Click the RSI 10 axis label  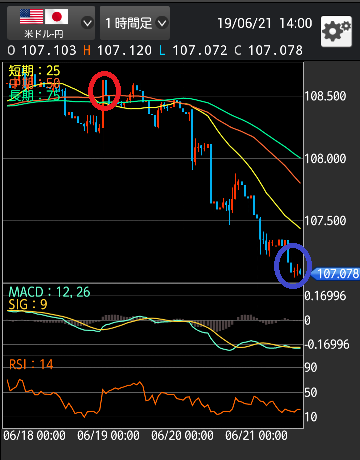point(311,417)
